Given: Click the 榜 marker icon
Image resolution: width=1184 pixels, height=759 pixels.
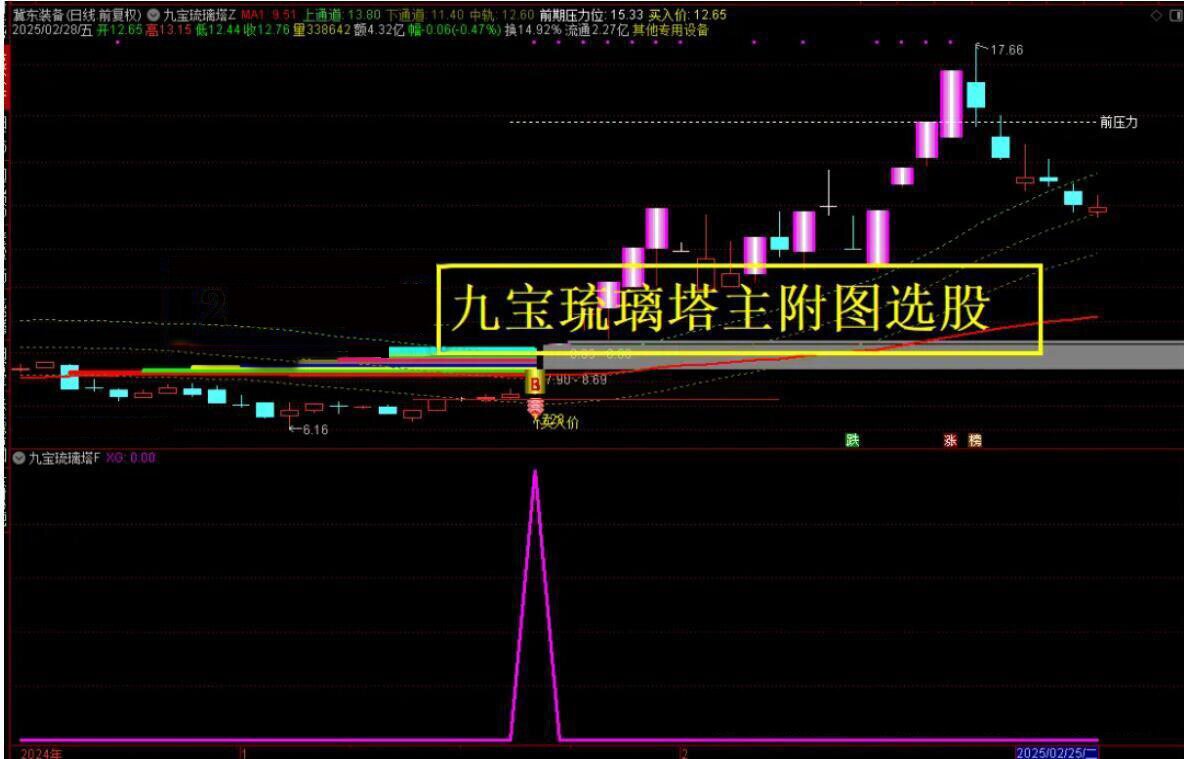Looking at the screenshot, I should [976, 440].
